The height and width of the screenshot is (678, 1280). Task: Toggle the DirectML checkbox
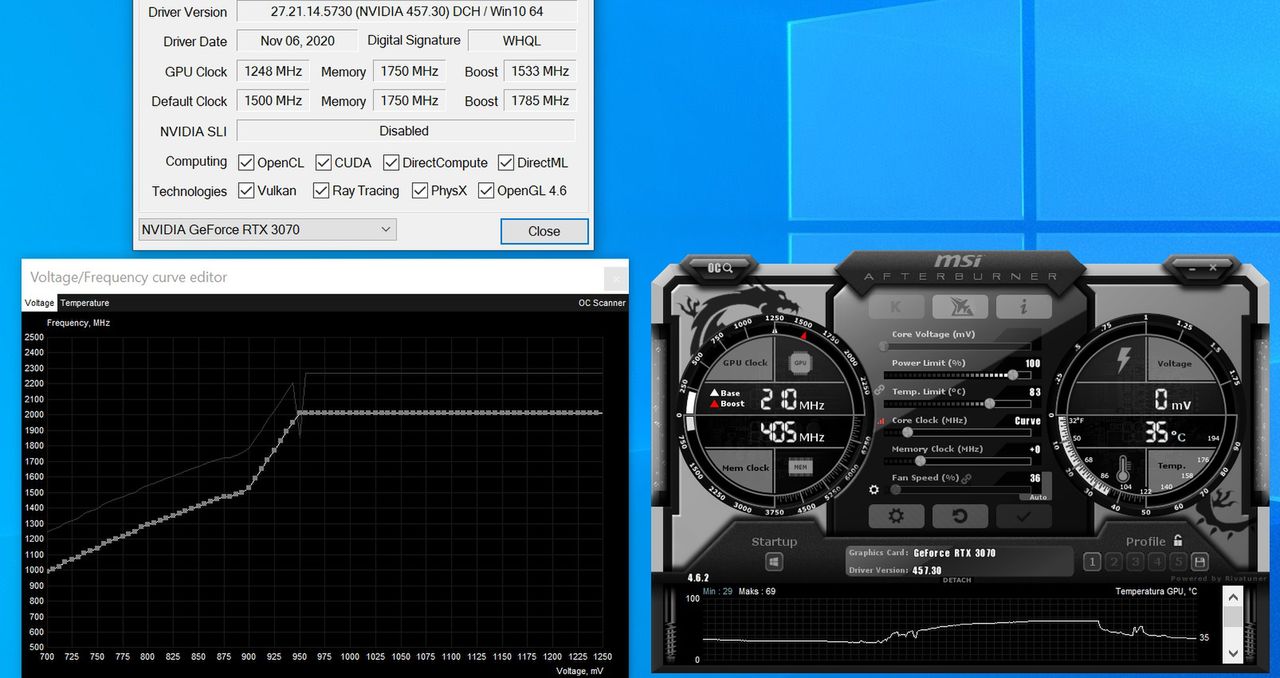pyautogui.click(x=506, y=162)
